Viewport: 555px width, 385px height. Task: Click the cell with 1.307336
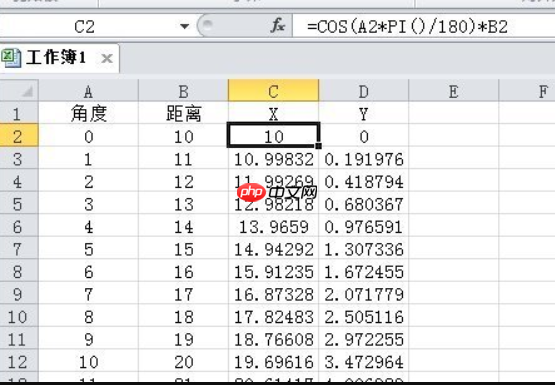[x=364, y=249]
